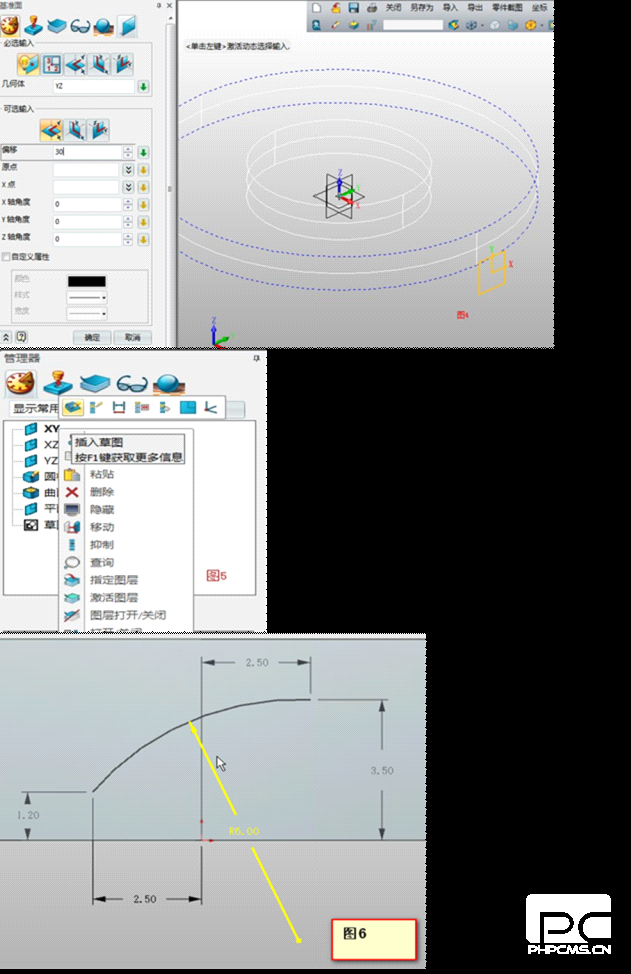
Task: Select 隐藏 in the context menu
Action: click(x=101, y=509)
